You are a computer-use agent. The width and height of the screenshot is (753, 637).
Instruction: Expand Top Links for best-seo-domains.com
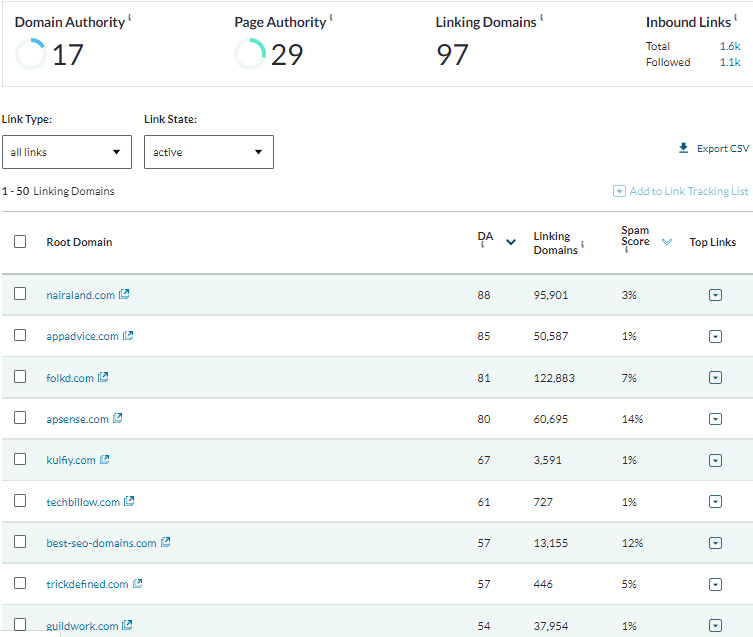point(715,543)
